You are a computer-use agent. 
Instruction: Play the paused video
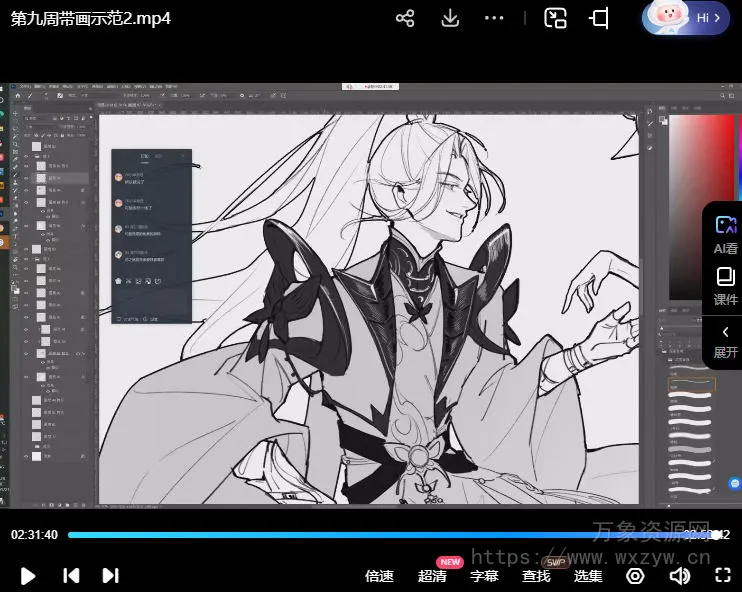coord(28,575)
